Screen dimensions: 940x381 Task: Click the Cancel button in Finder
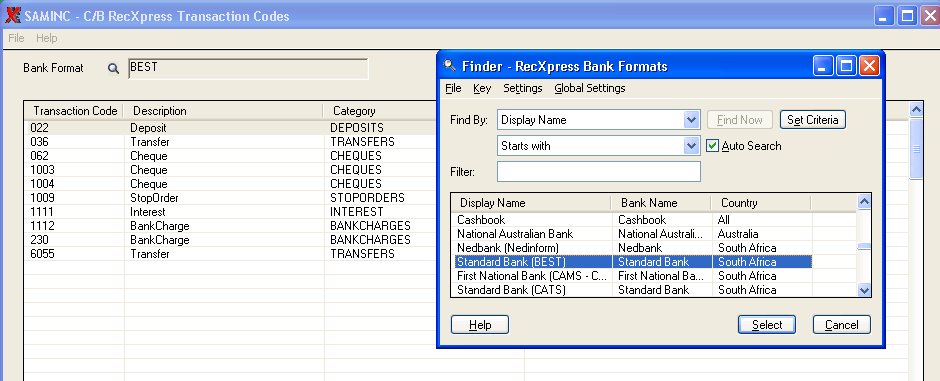[842, 325]
